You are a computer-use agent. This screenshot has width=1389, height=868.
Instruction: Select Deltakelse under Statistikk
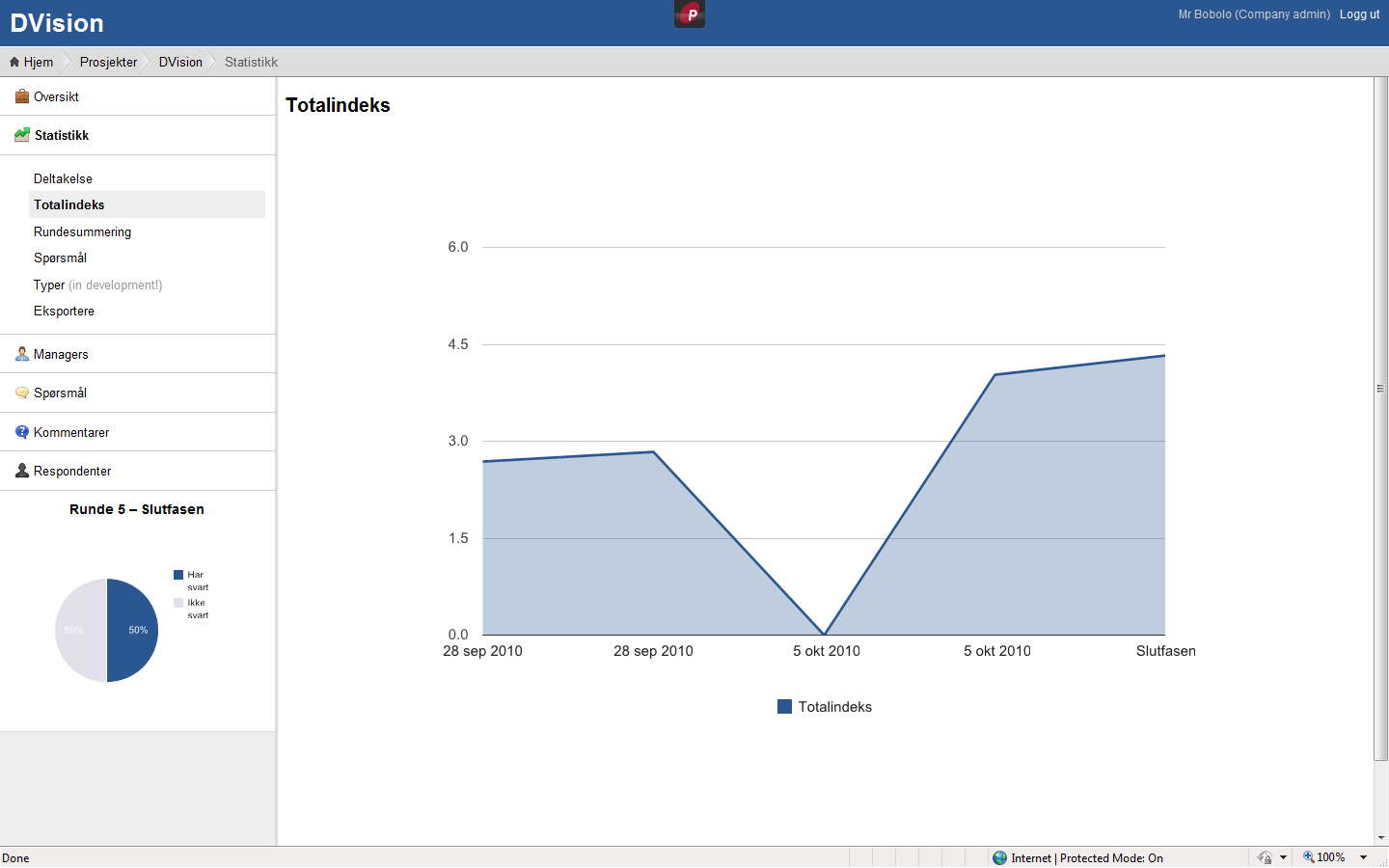pyautogui.click(x=63, y=178)
